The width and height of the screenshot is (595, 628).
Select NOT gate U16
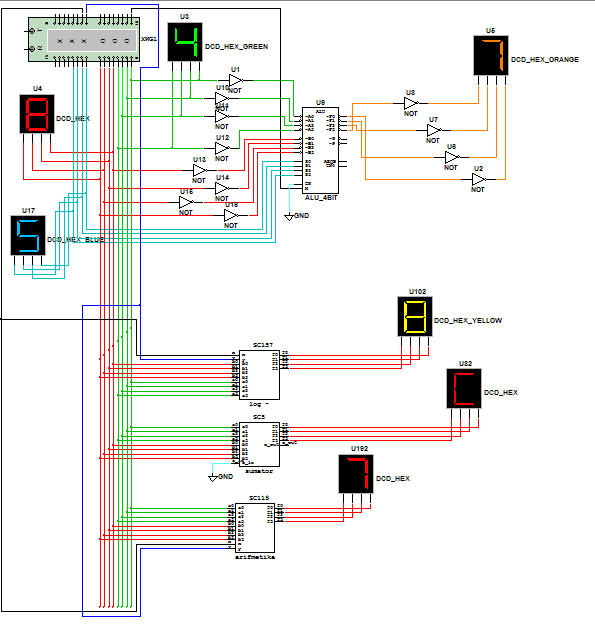pos(231,215)
